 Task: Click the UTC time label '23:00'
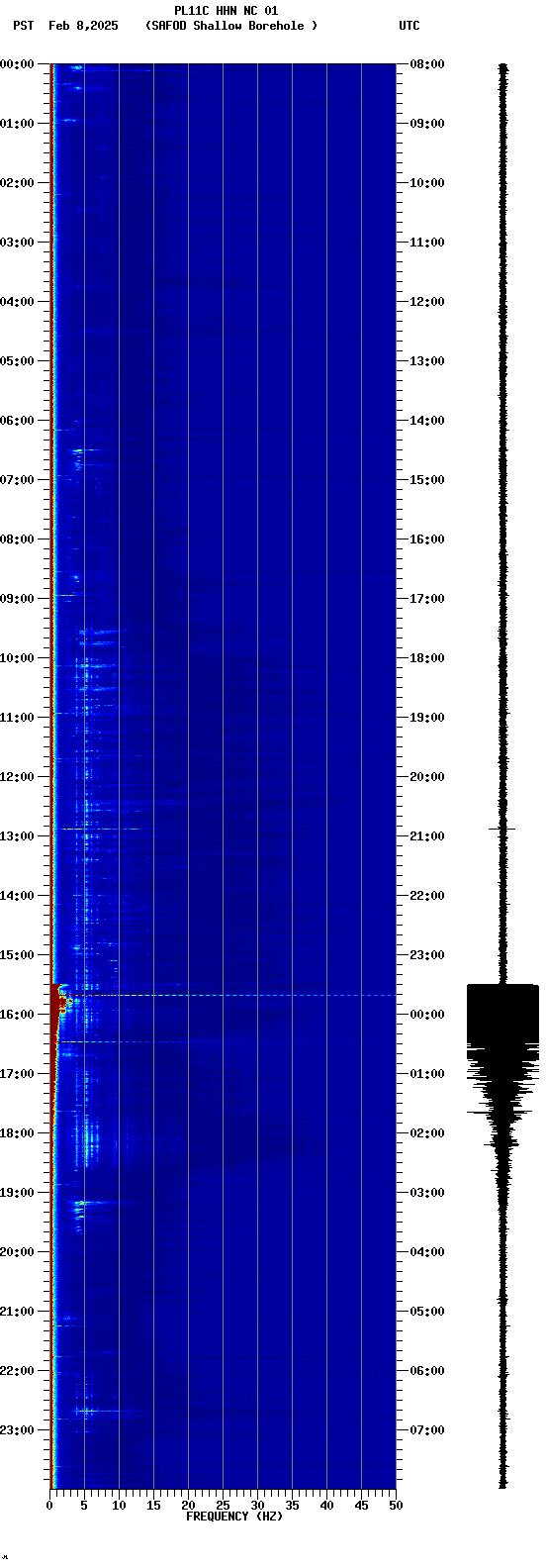(427, 955)
